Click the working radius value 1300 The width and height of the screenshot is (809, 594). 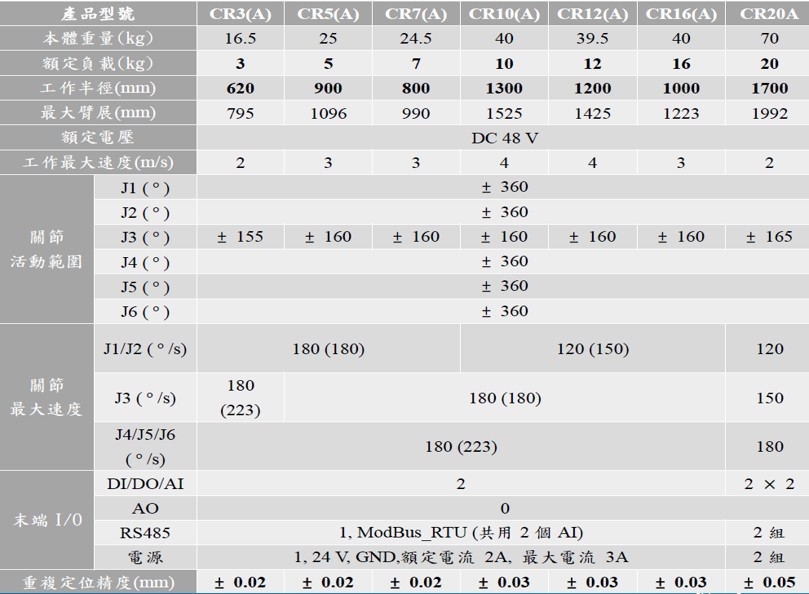click(504, 88)
